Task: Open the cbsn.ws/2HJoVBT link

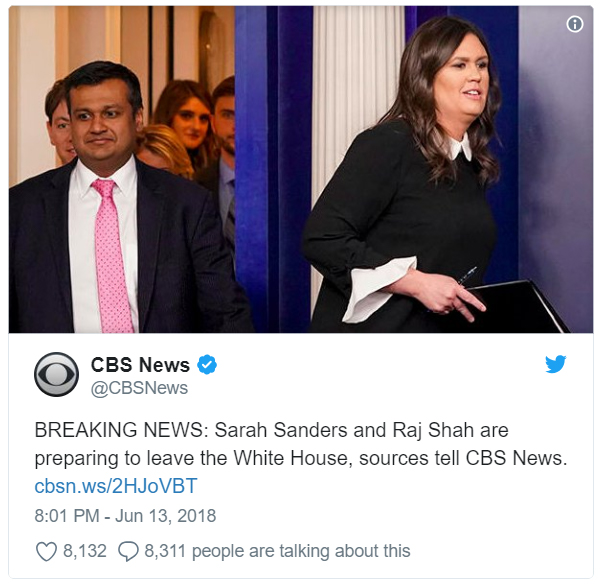Action: [116, 486]
